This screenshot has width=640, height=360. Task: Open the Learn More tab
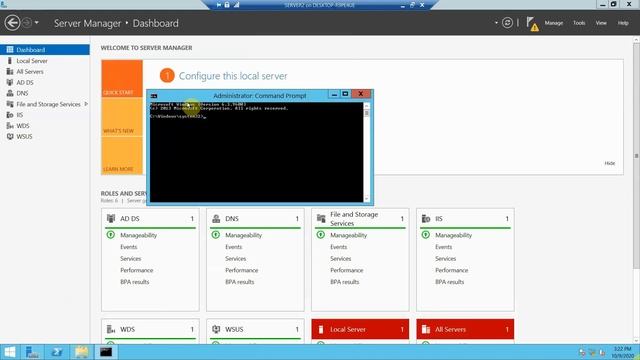122,156
